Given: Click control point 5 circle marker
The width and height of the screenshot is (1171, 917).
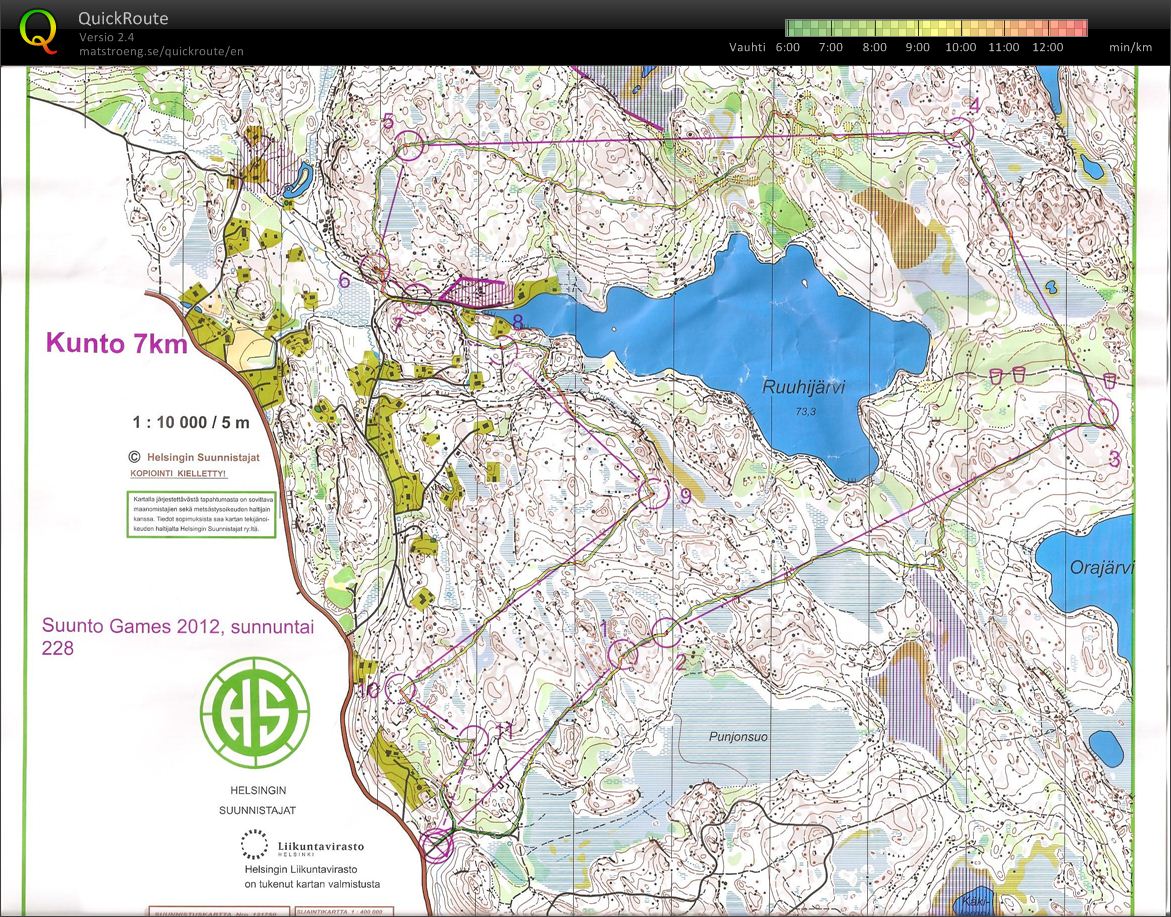Looking at the screenshot, I should coord(410,146).
